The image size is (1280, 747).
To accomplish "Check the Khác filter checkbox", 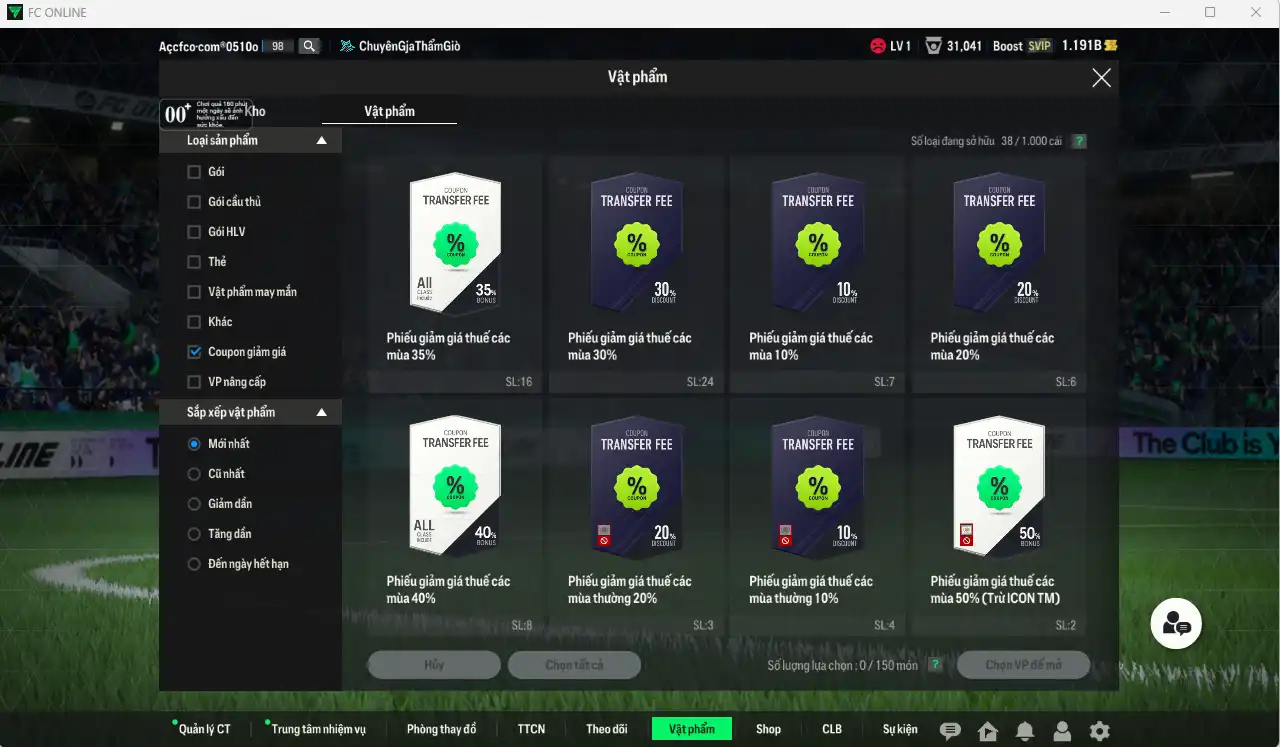I will coord(194,322).
